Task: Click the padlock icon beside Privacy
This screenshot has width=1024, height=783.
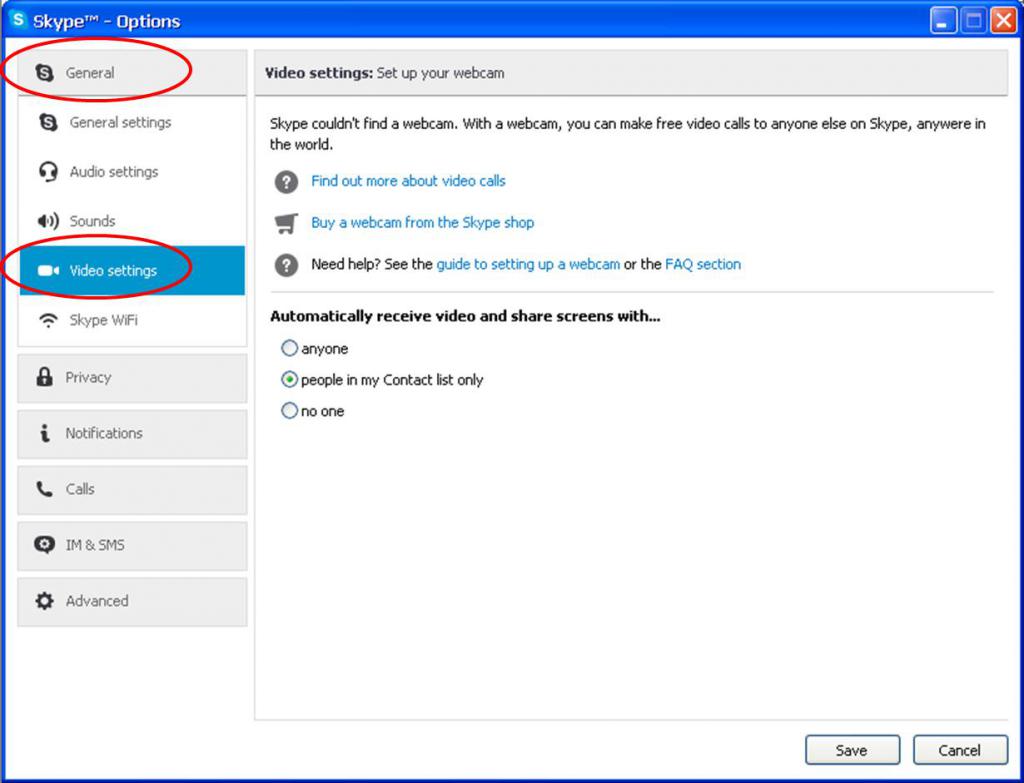Action: 44,377
